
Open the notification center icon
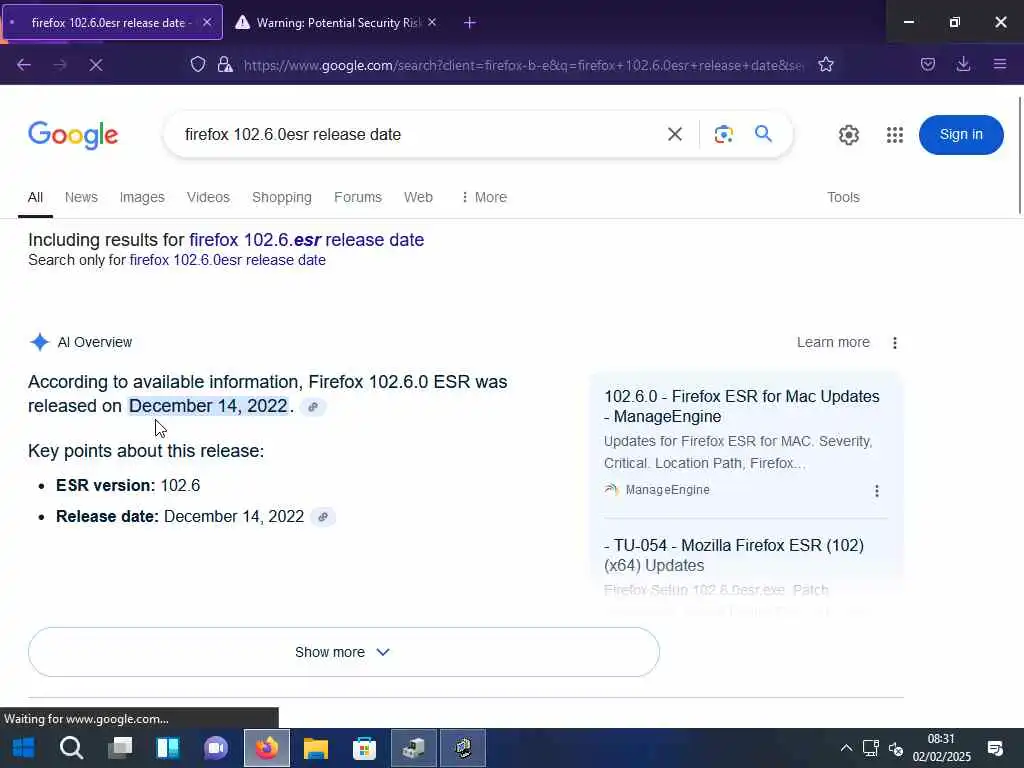(995, 748)
